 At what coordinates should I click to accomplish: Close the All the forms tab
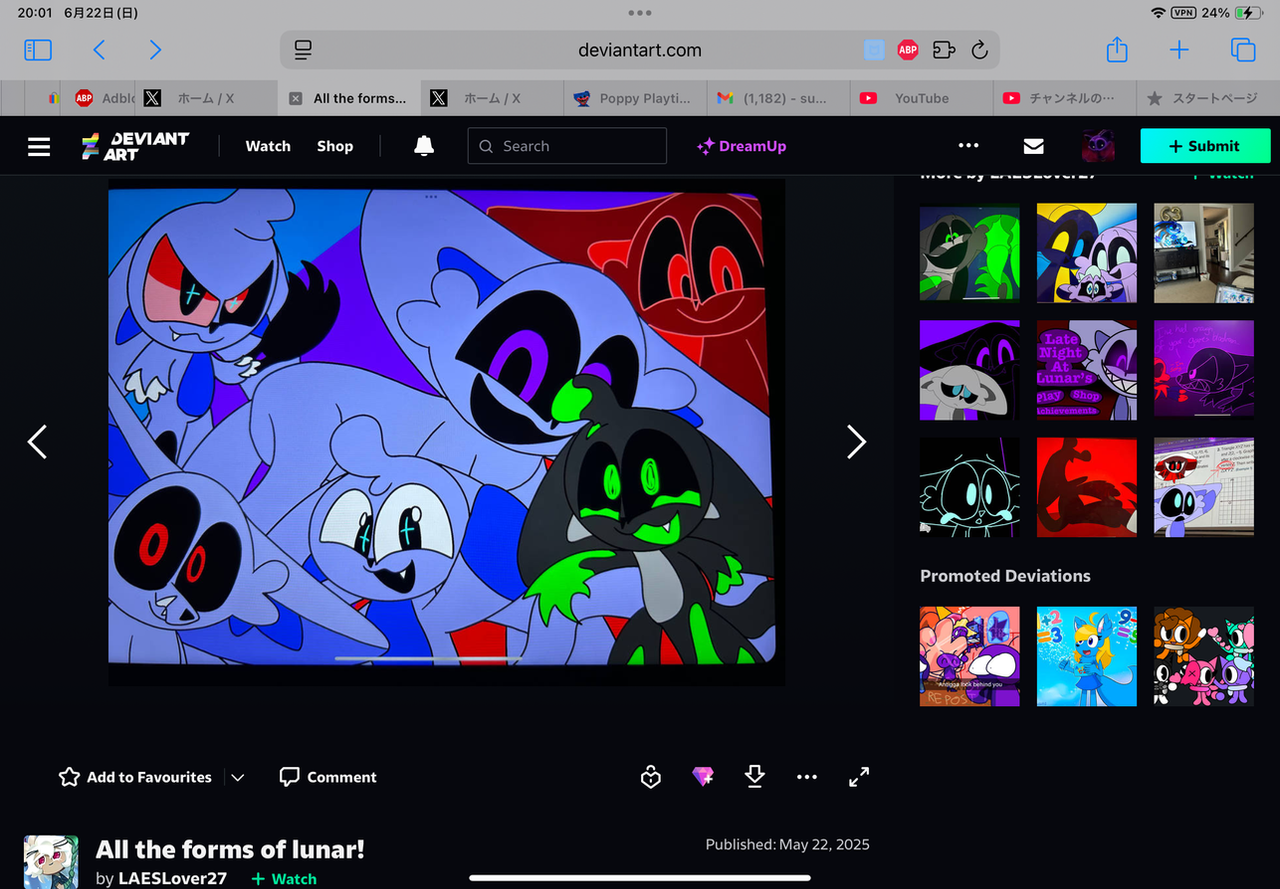click(x=295, y=98)
